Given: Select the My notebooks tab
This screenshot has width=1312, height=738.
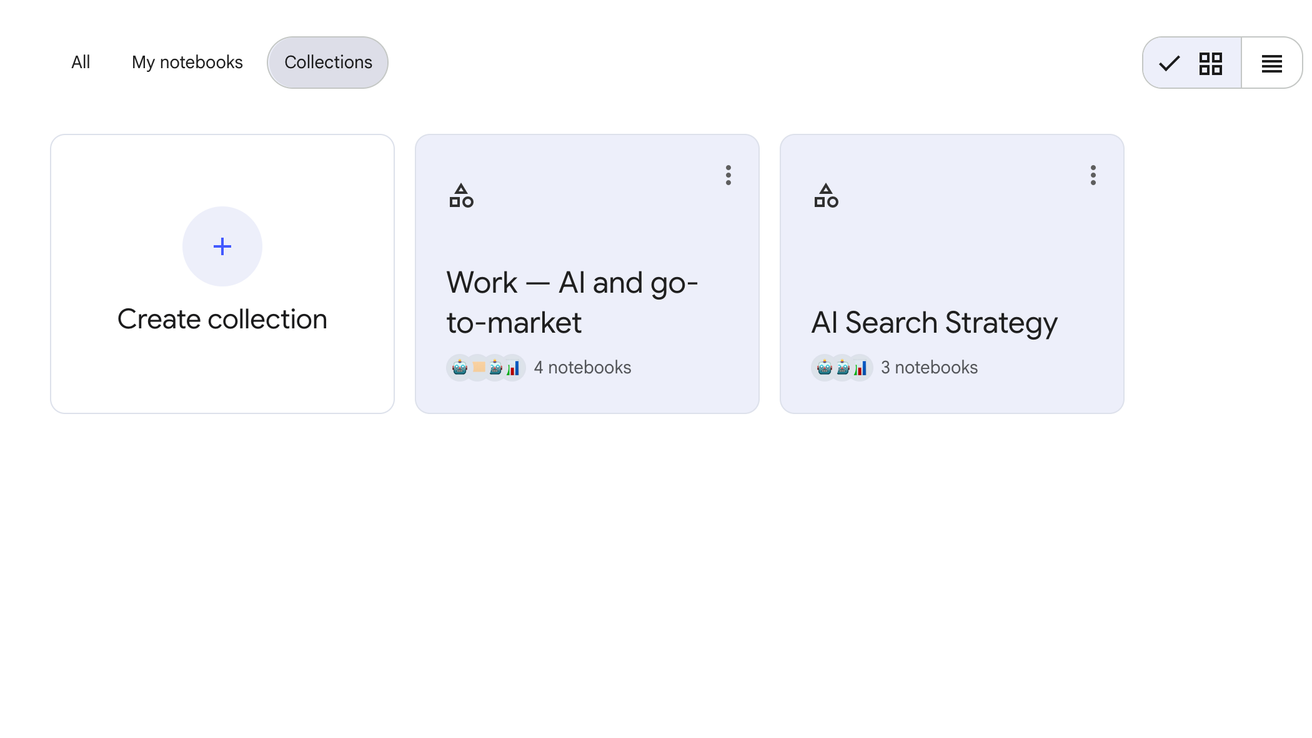Looking at the screenshot, I should click(x=187, y=62).
